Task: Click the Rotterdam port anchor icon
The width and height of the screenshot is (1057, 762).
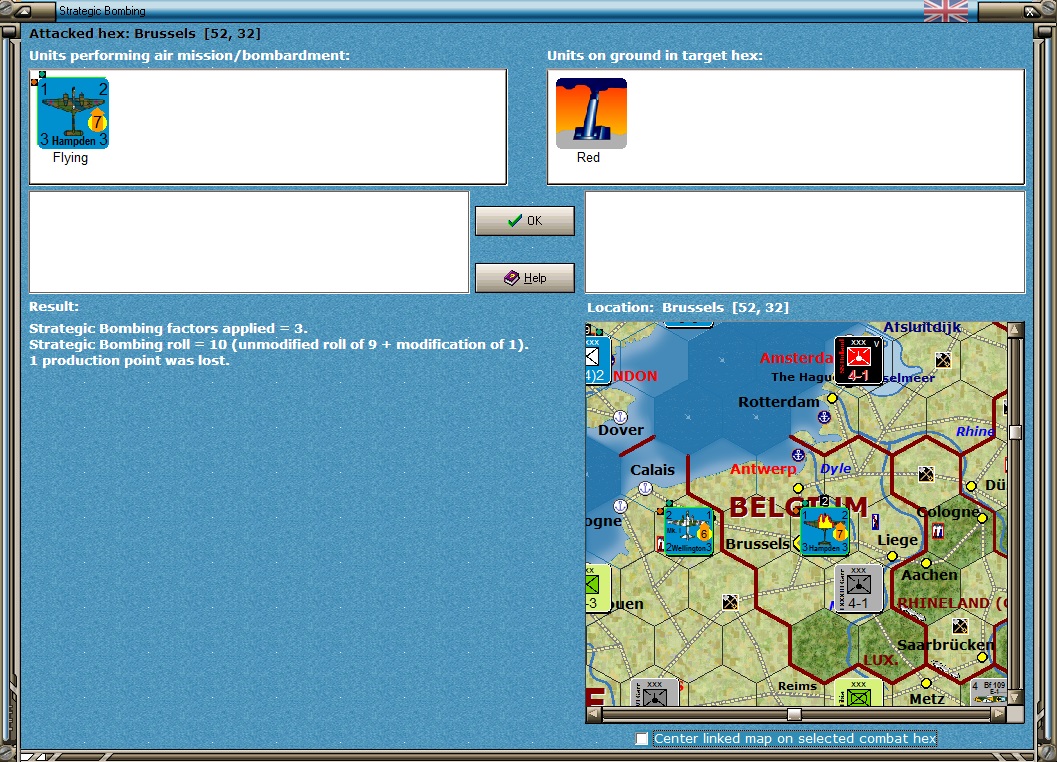Action: 824,417
